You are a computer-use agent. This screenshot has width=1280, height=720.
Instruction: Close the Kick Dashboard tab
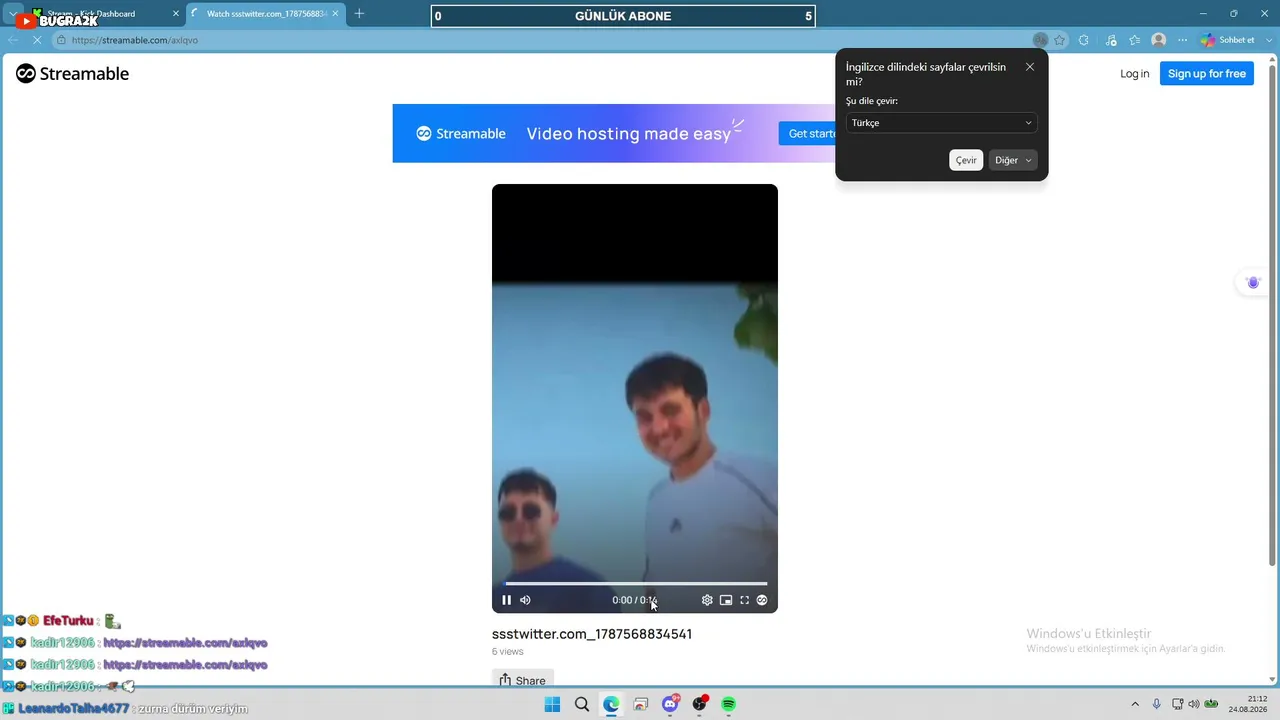(177, 14)
